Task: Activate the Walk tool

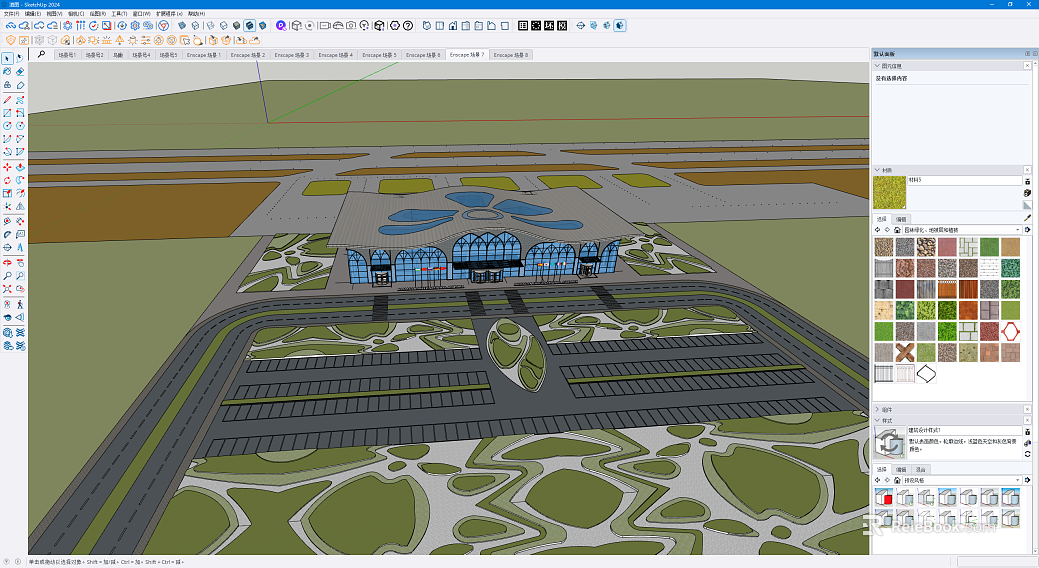Action: click(20, 304)
